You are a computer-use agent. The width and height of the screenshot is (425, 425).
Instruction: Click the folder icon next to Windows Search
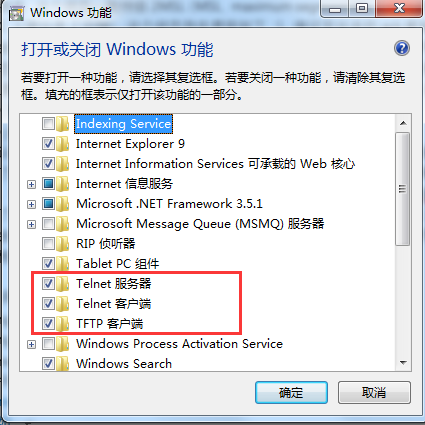pyautogui.click(x=62, y=364)
